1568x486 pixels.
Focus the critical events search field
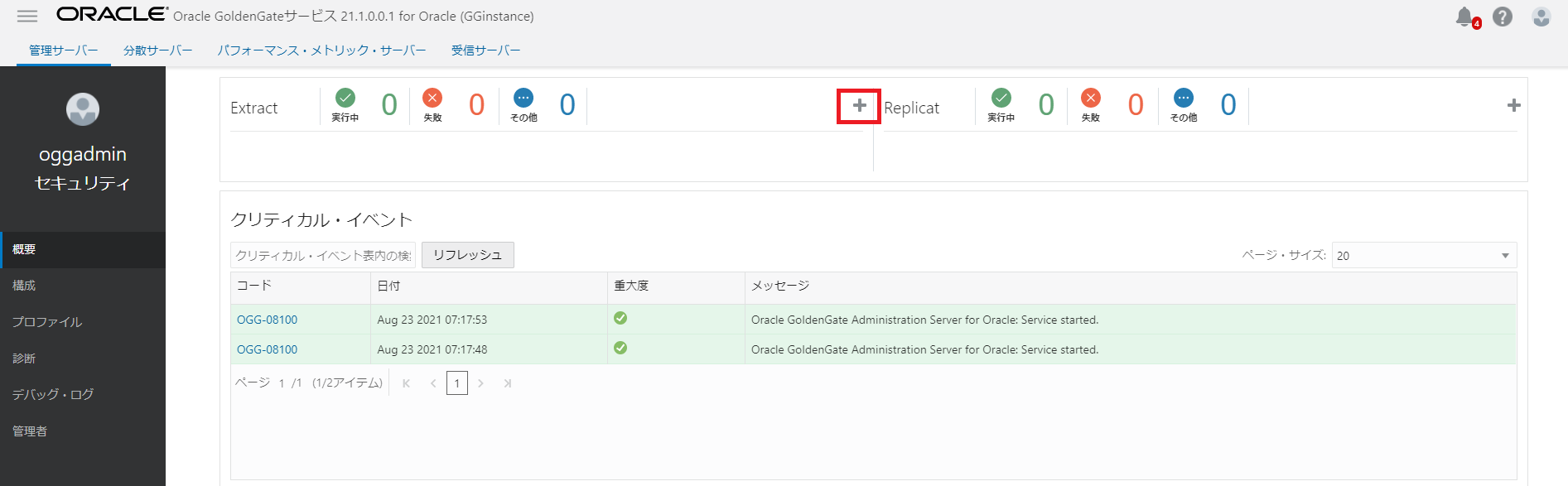tap(322, 256)
